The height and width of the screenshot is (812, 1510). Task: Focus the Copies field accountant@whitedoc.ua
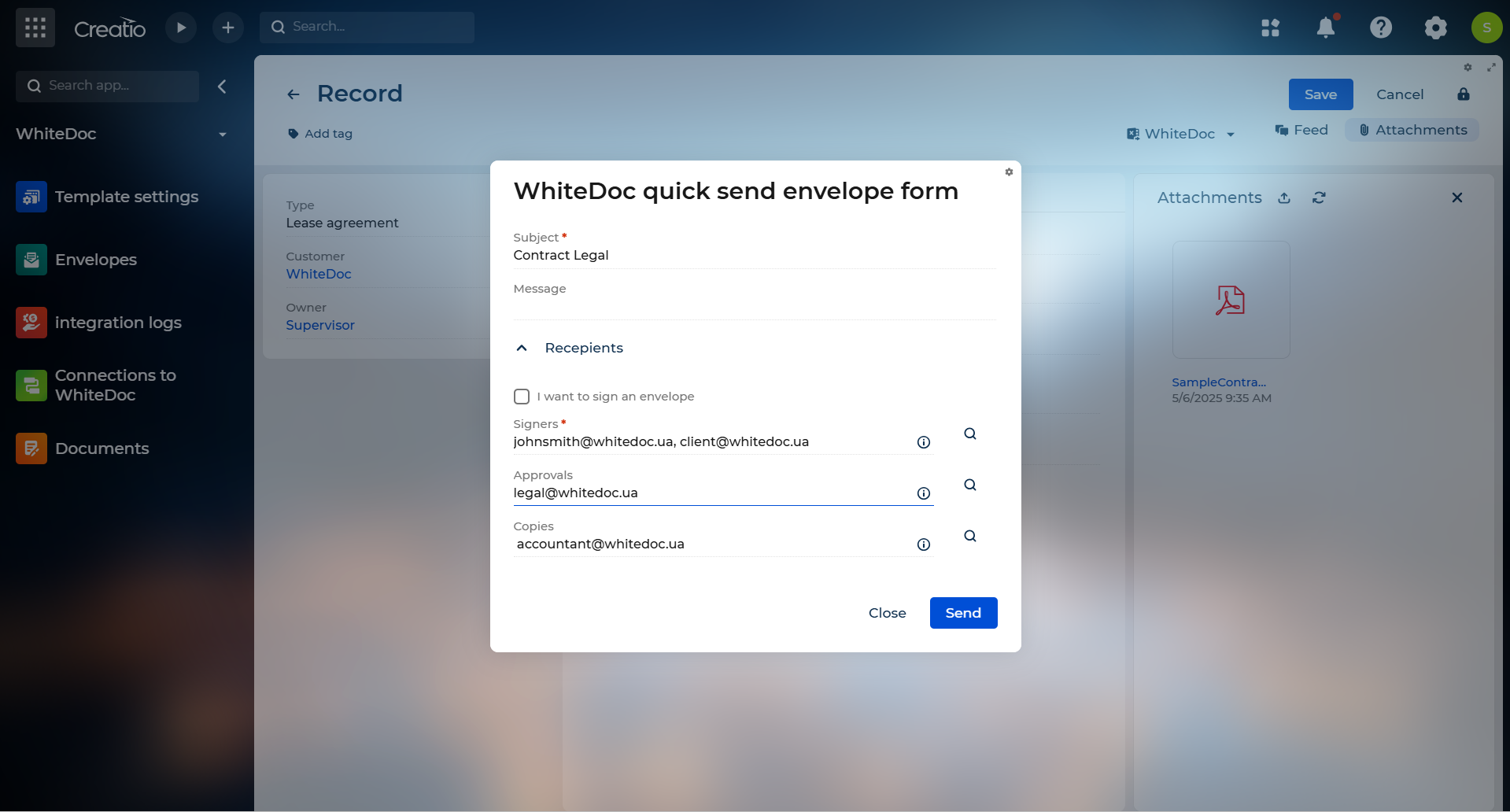pos(712,544)
